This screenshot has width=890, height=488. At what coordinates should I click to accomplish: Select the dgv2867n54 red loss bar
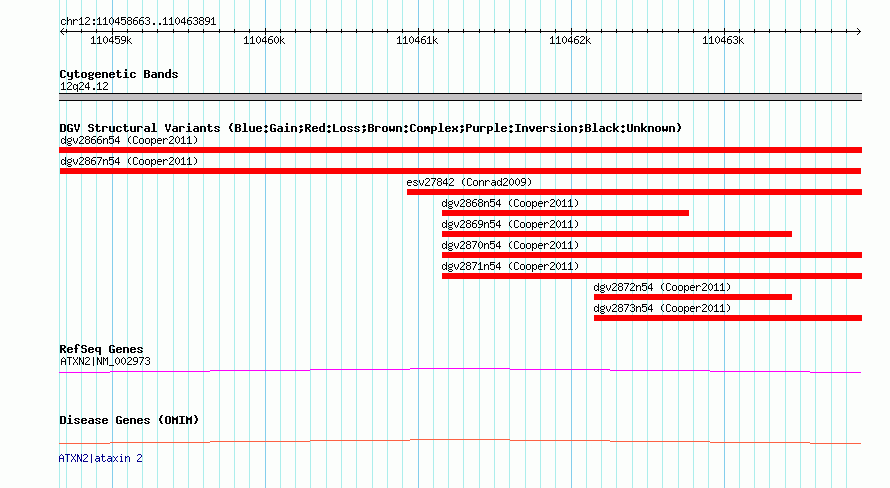pyautogui.click(x=460, y=171)
